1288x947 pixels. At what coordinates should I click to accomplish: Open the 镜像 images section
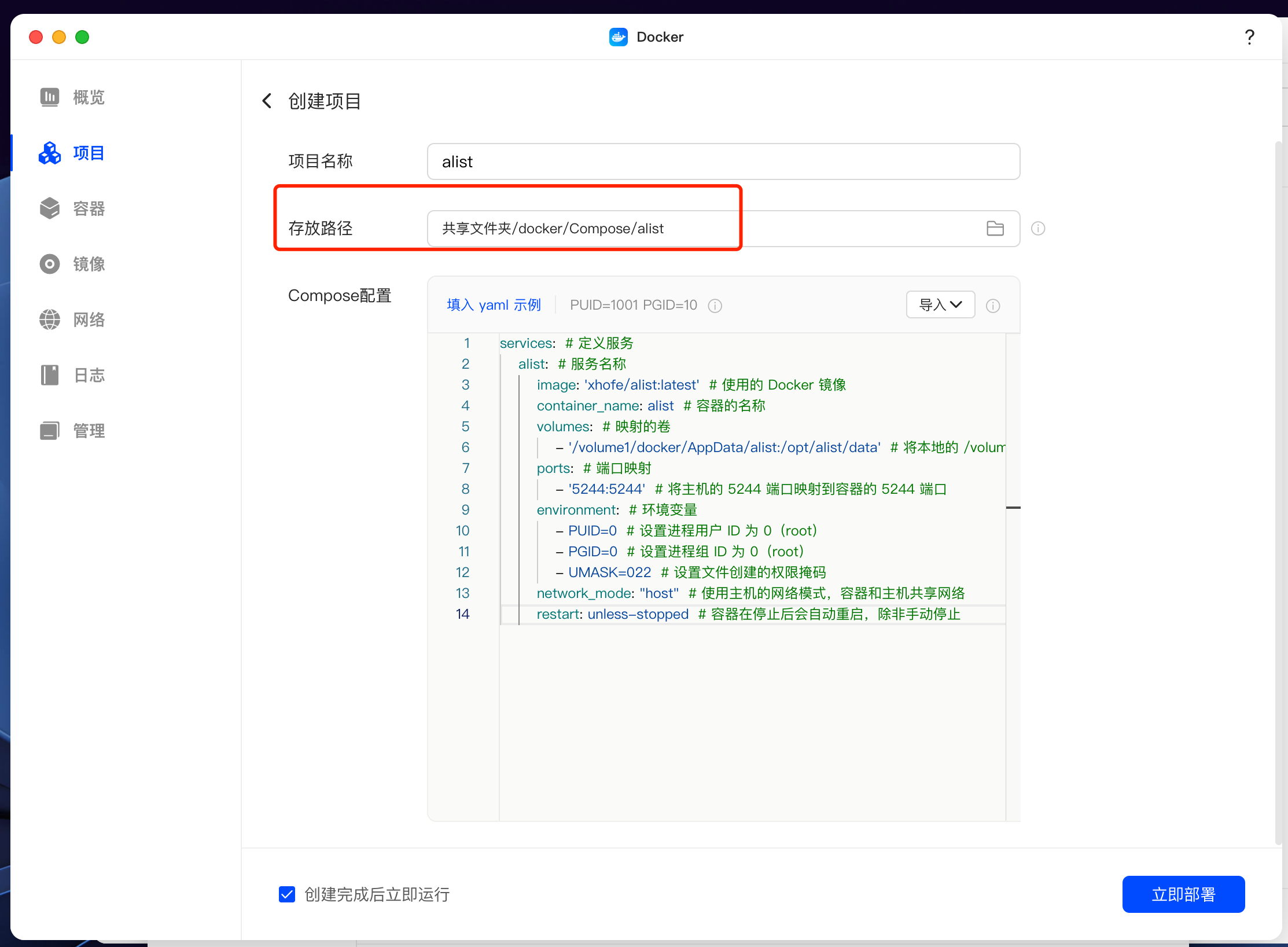(72, 264)
